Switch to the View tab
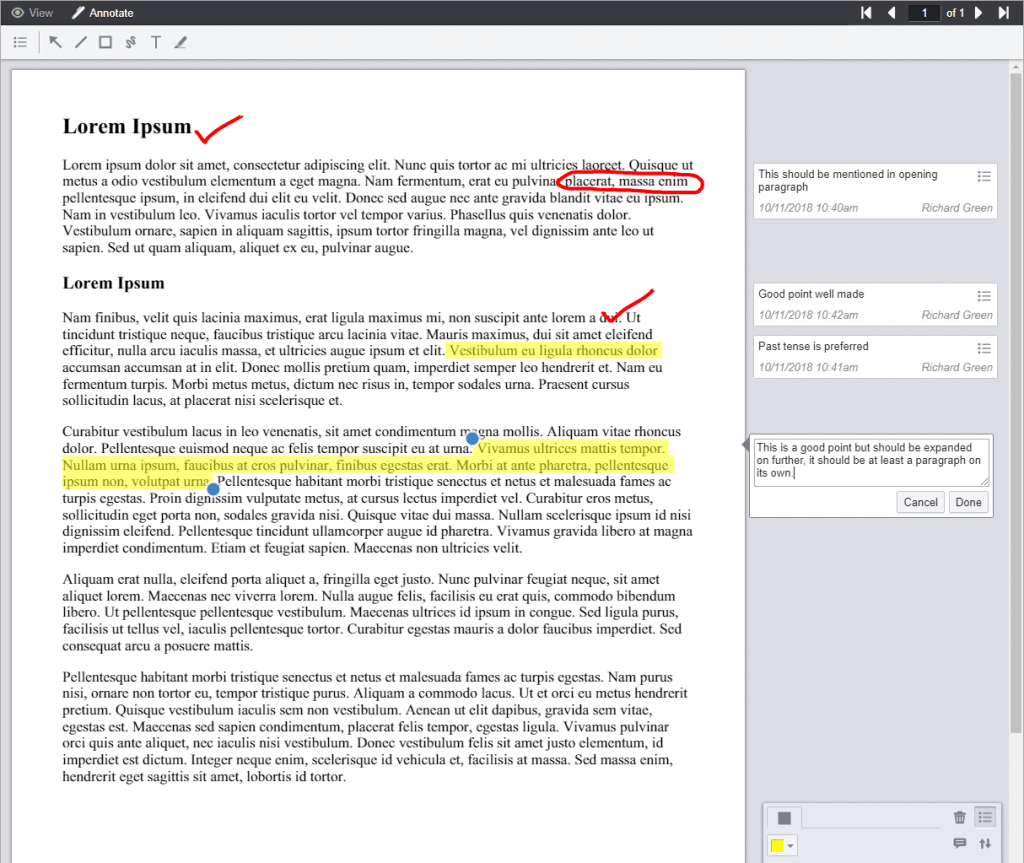 pyautogui.click(x=32, y=12)
